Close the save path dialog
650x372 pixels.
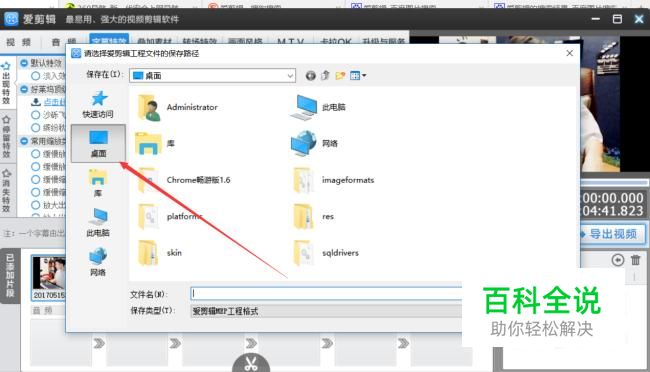(570, 53)
